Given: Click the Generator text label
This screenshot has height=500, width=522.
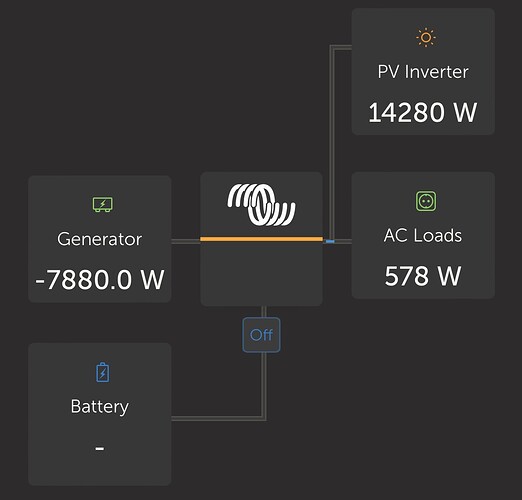Looking at the screenshot, I should tap(100, 239).
